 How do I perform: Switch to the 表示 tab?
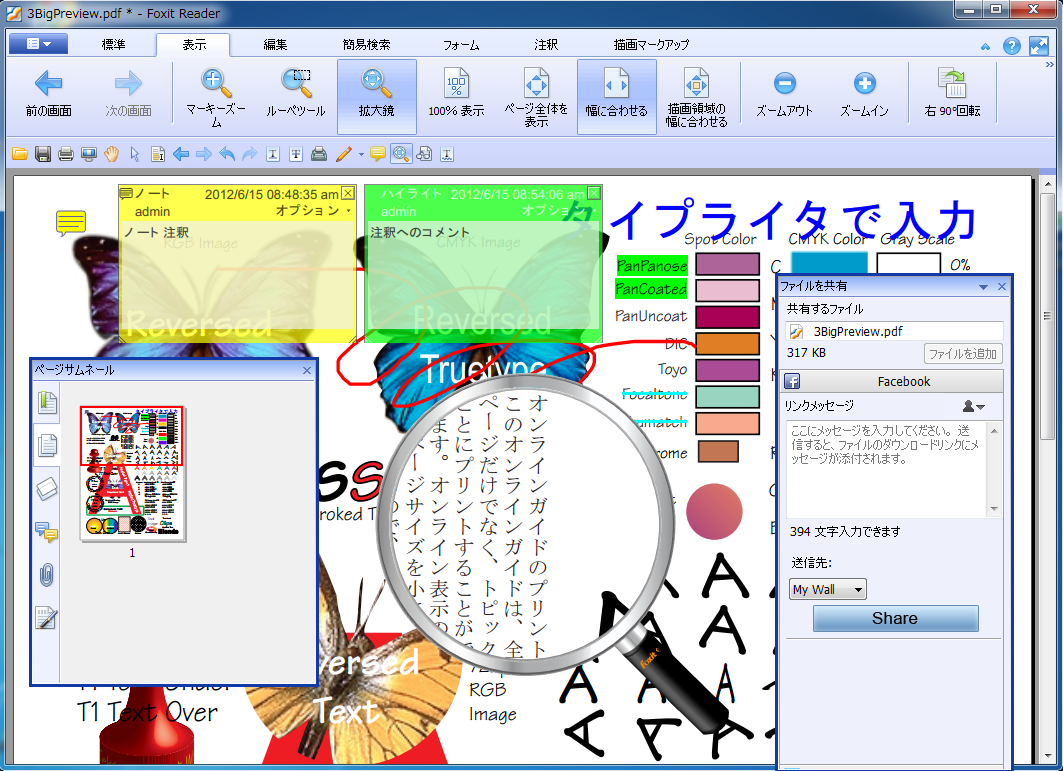point(194,45)
